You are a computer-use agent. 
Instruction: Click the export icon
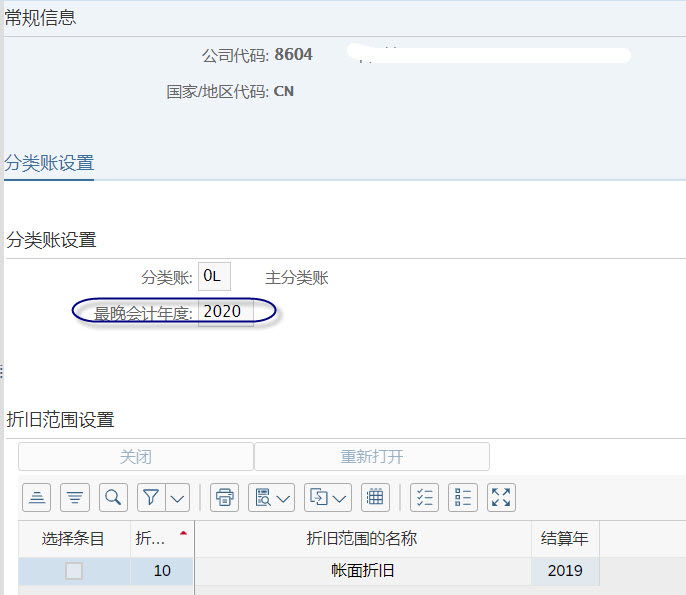tap(318, 497)
